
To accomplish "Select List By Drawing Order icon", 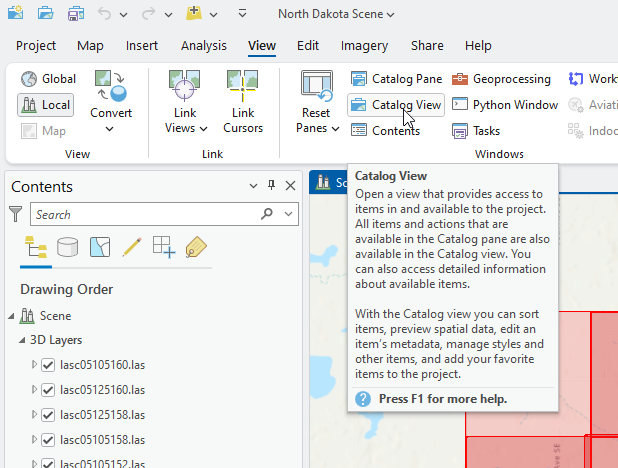I will coord(36,247).
